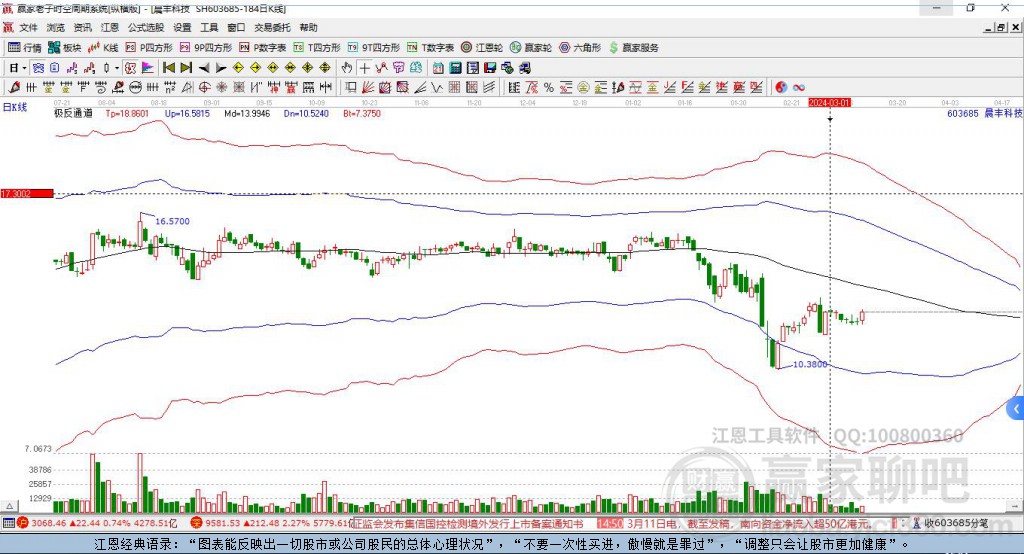Open the 交易委托 menu

coord(272,27)
